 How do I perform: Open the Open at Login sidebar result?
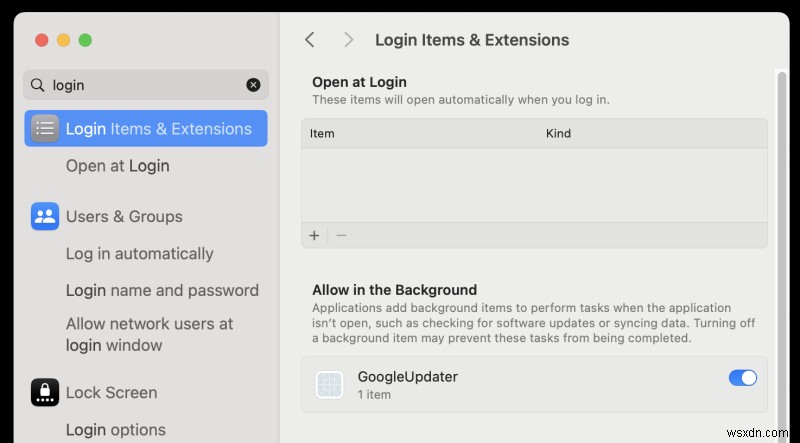pyautogui.click(x=118, y=166)
